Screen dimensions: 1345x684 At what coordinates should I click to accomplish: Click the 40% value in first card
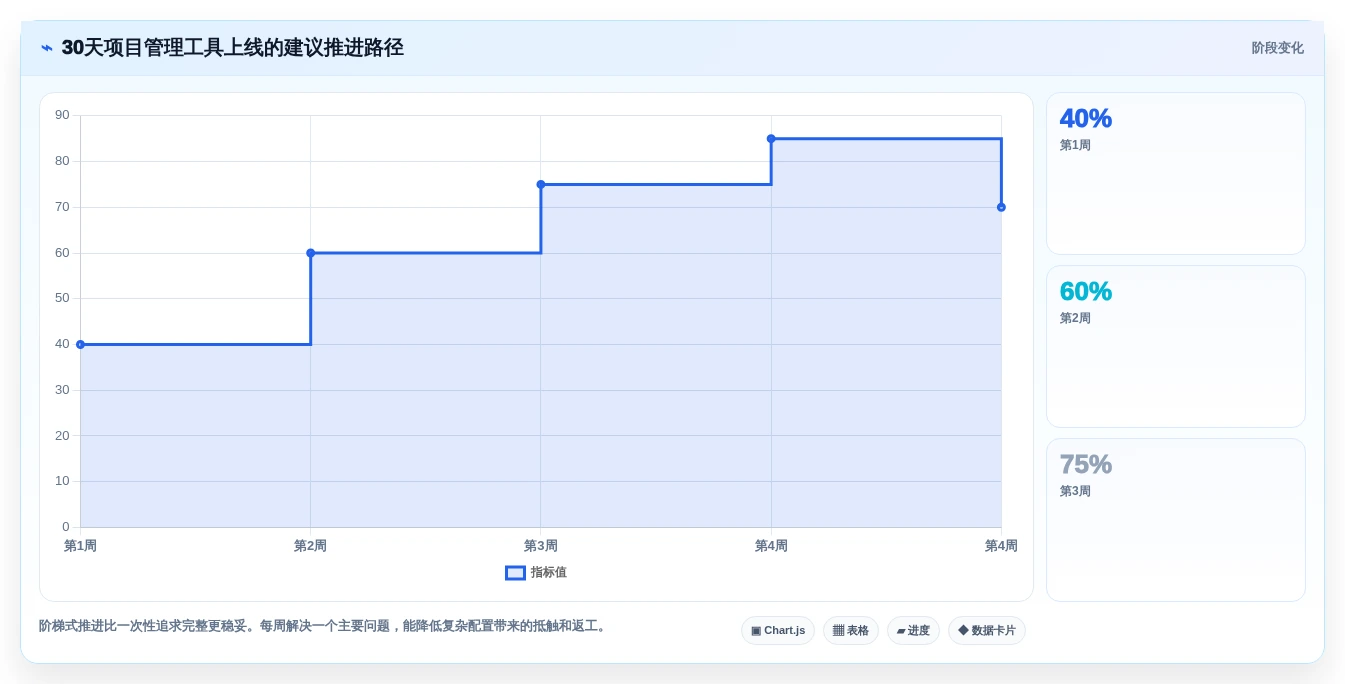pos(1086,118)
